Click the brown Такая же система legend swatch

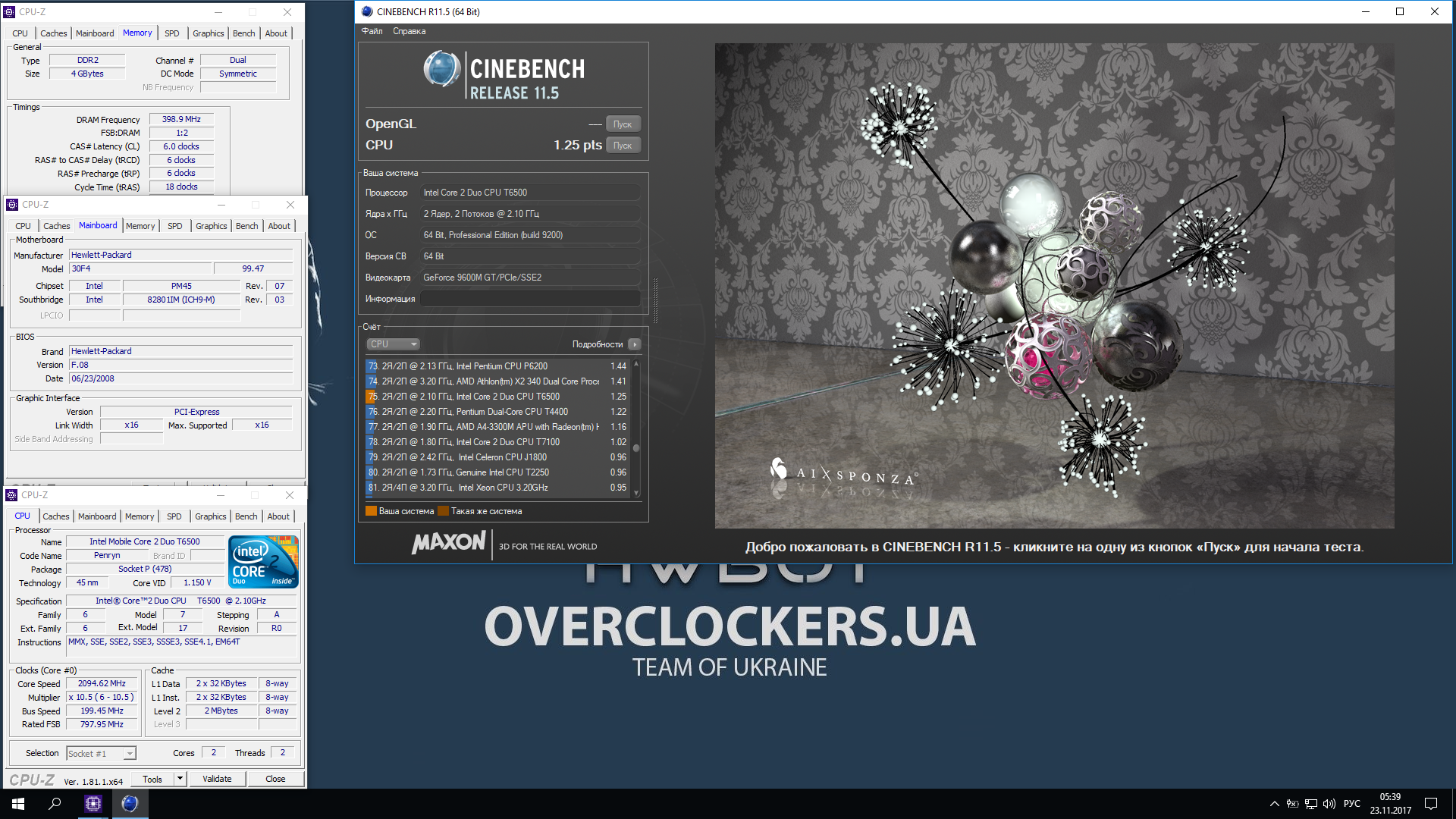444,511
